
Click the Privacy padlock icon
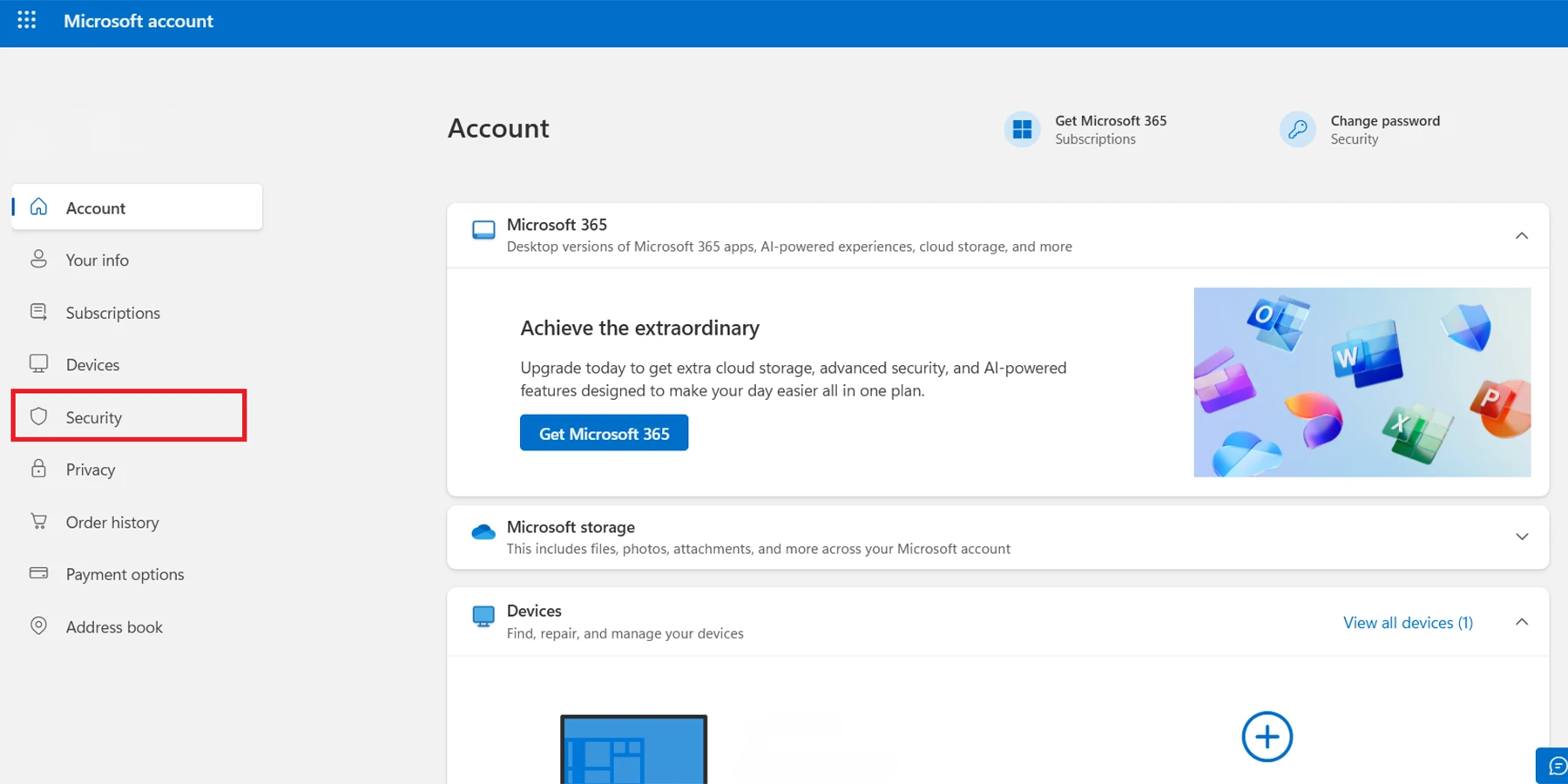click(x=39, y=469)
